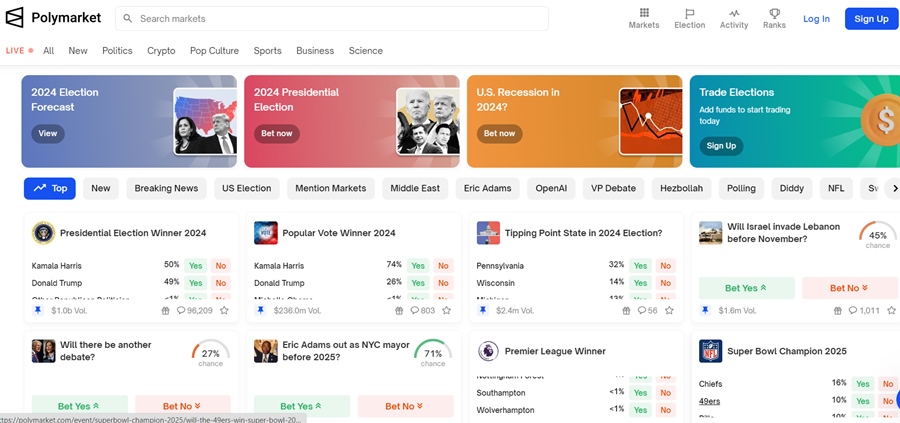The image size is (900, 423).
Task: Open comments showing 96,209 on Presidential Election card
Action: tap(195, 311)
